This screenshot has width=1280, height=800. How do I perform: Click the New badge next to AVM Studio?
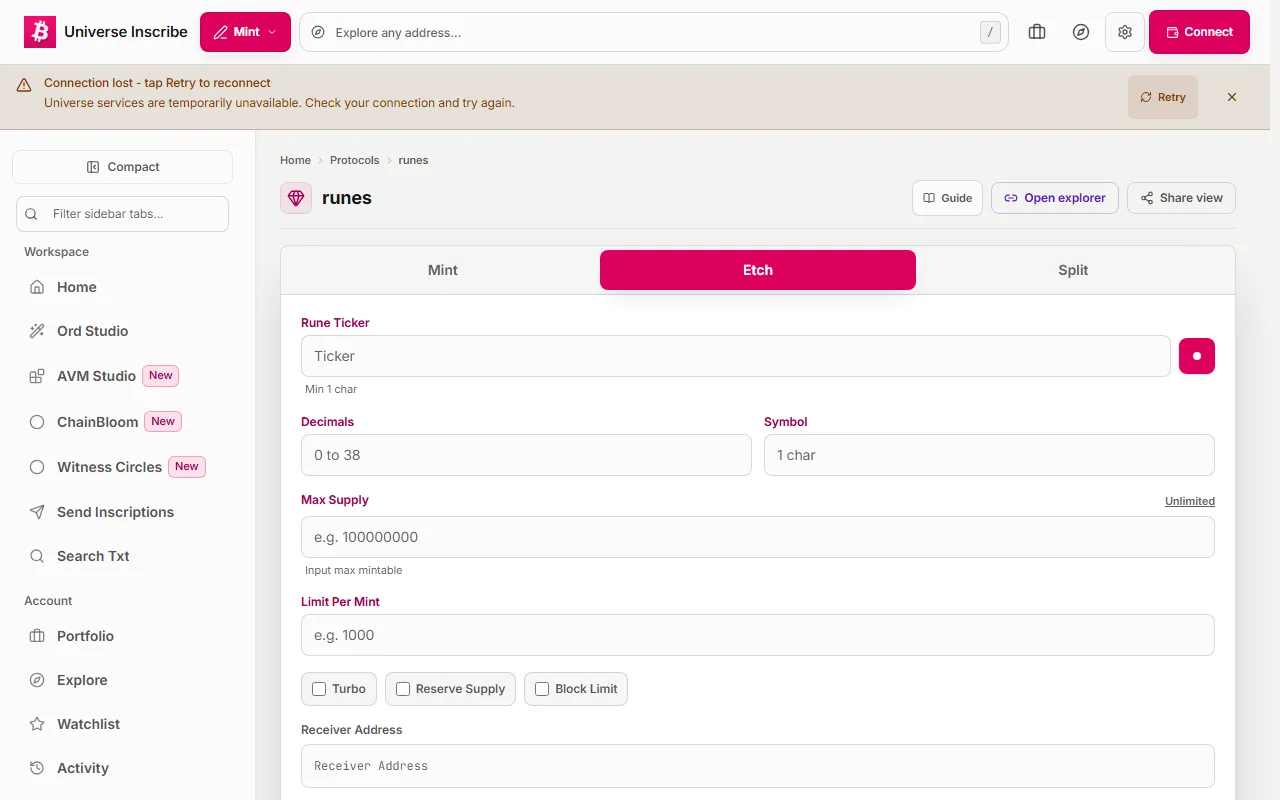pos(161,376)
